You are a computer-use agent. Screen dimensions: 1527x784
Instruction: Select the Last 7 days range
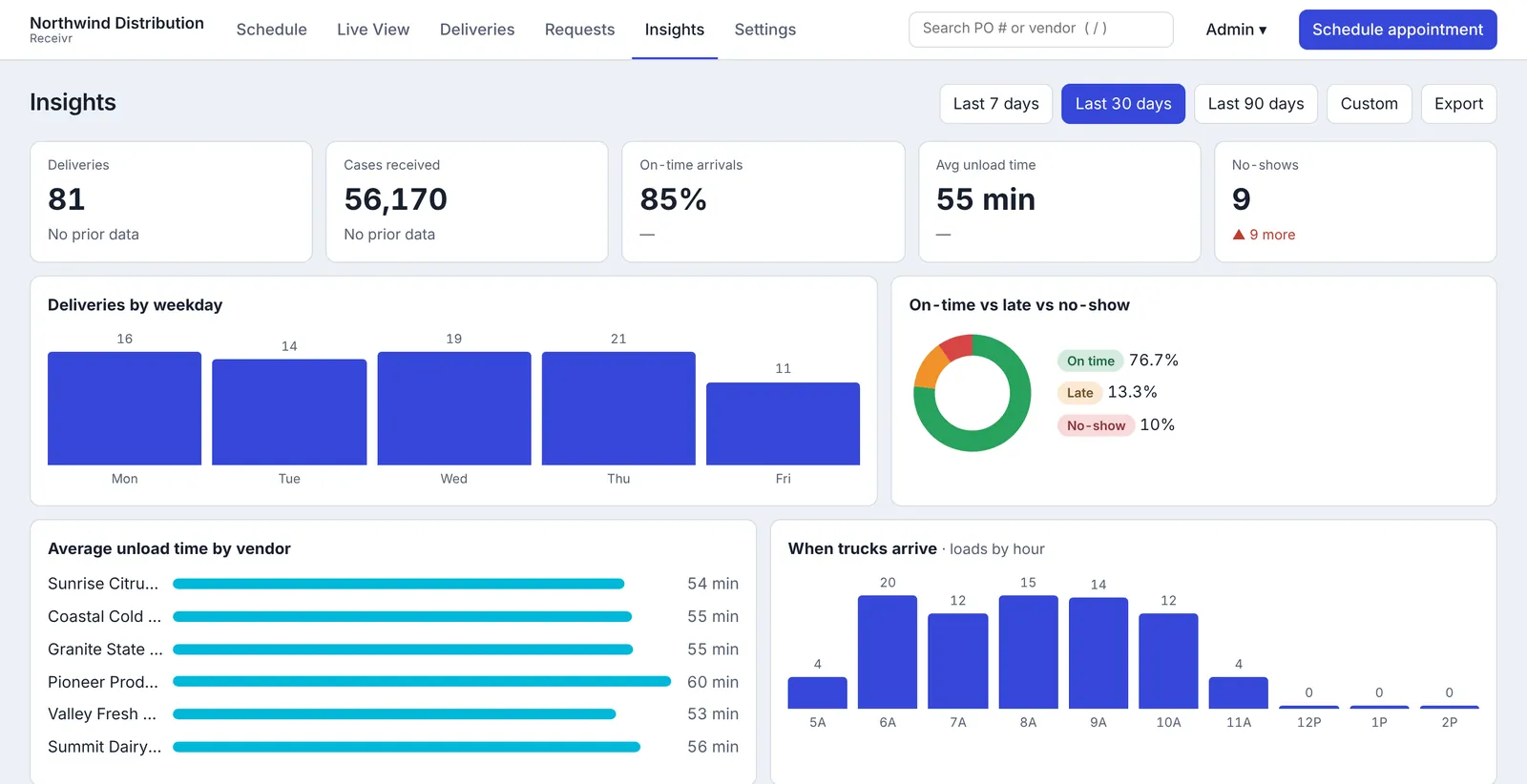click(x=996, y=104)
